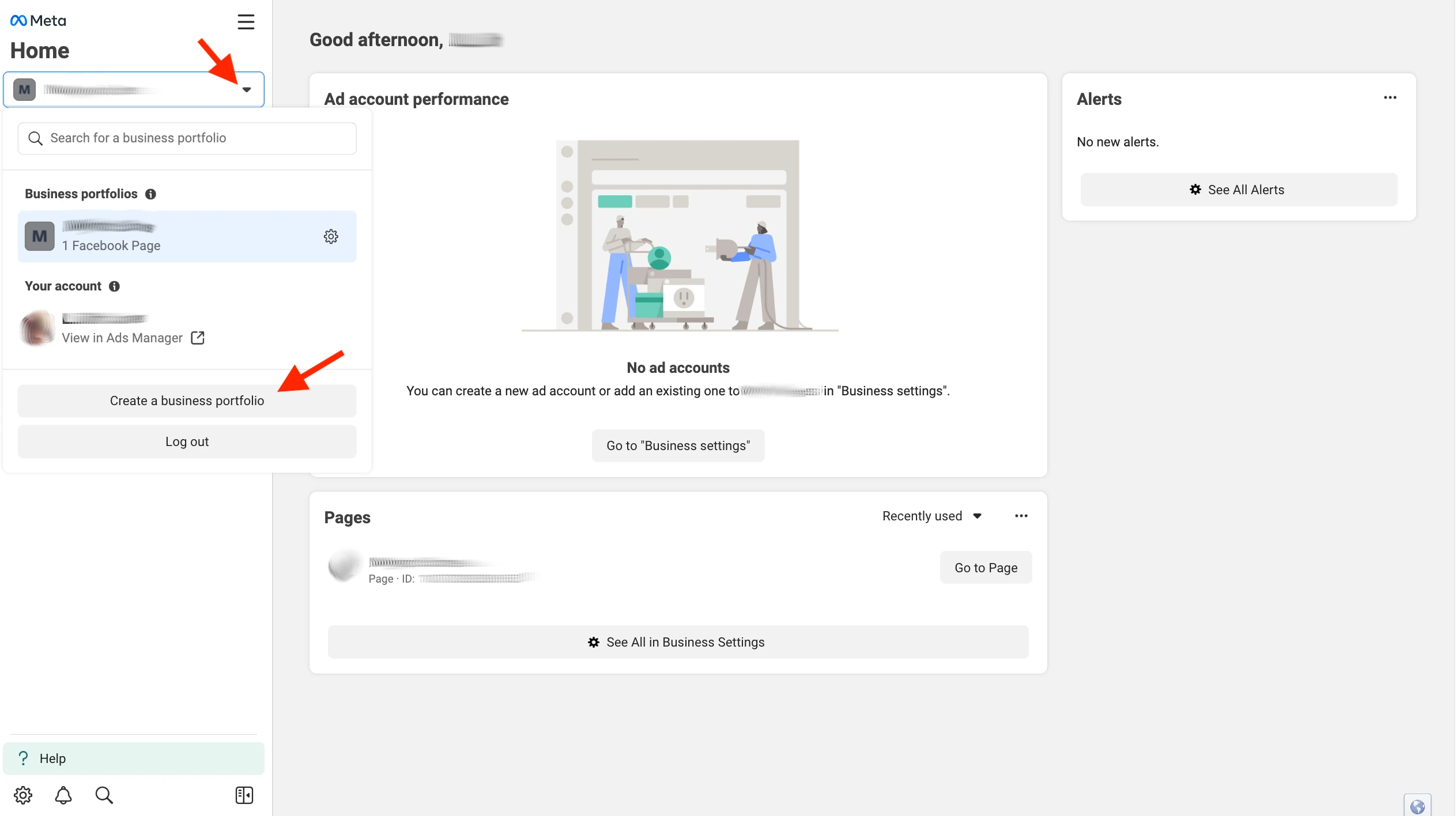Click the globe icon at bottom right

point(1418,807)
